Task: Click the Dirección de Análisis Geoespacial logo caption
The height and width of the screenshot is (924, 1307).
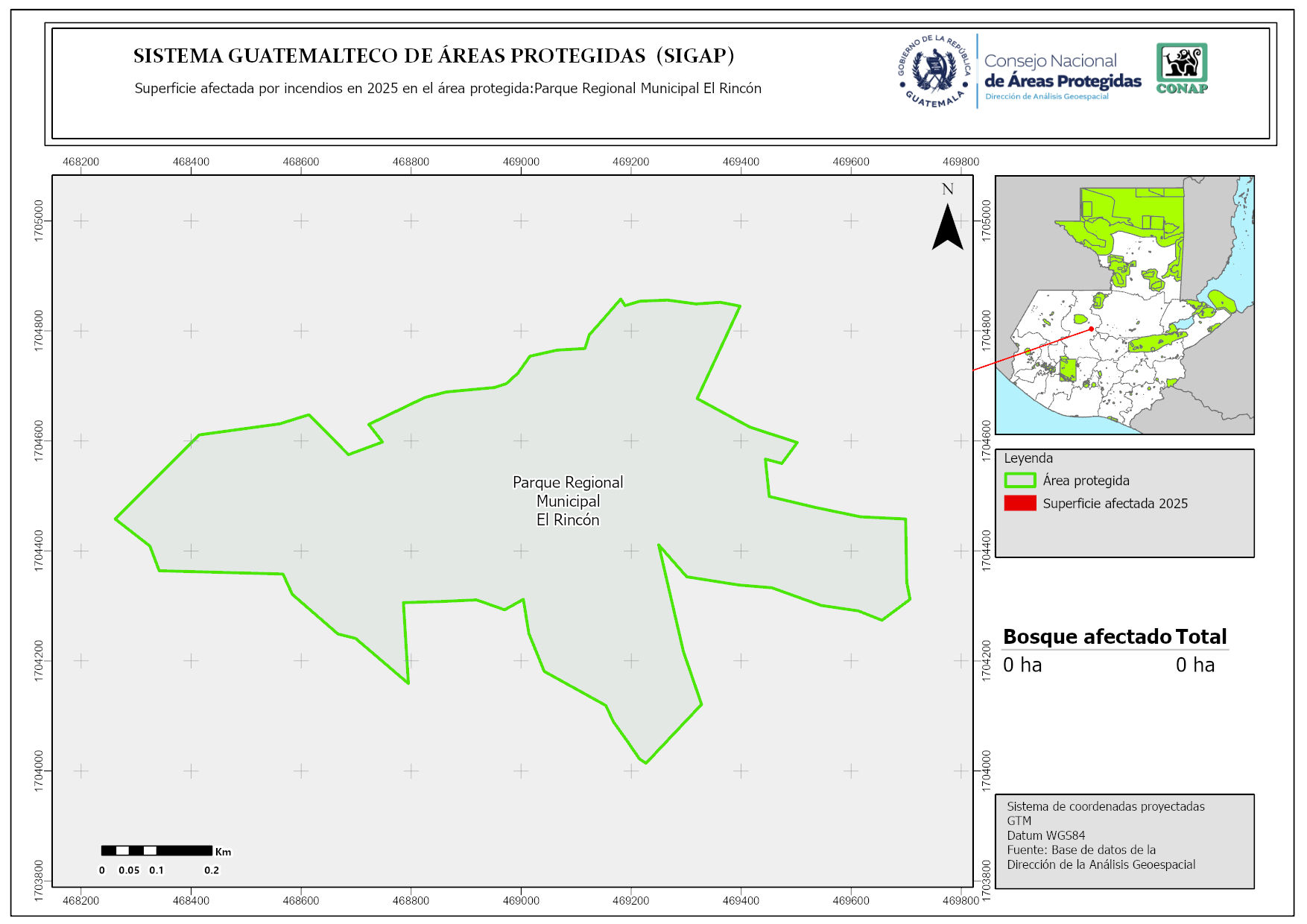Action: (x=1046, y=97)
